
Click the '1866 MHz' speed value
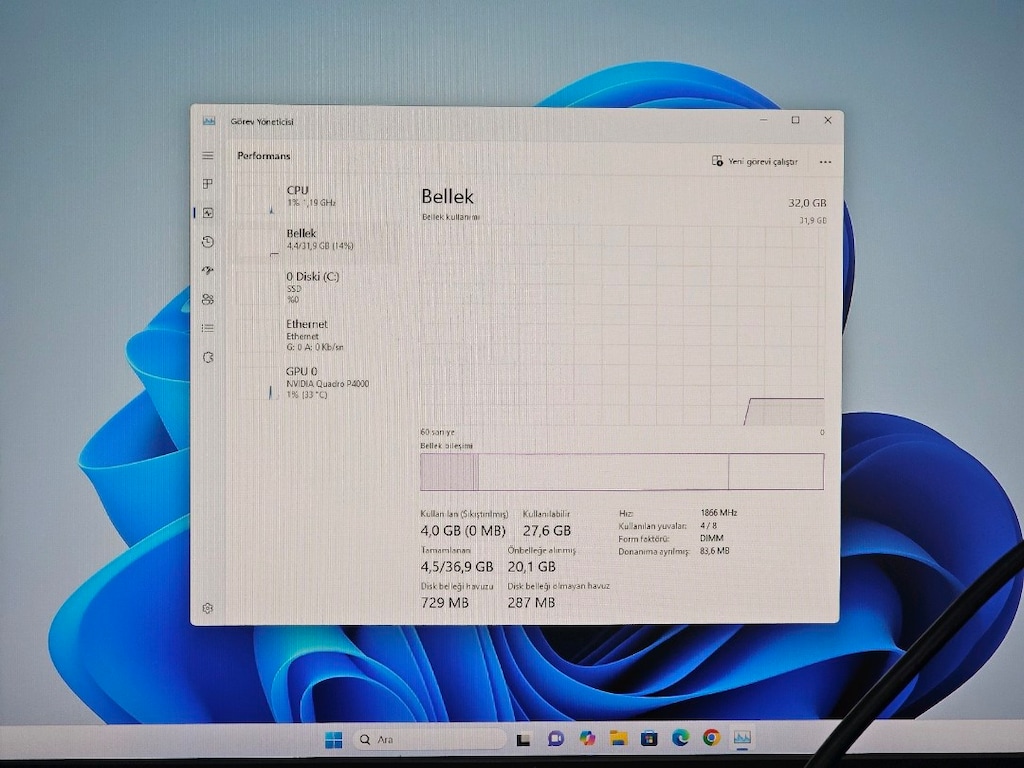(x=718, y=513)
